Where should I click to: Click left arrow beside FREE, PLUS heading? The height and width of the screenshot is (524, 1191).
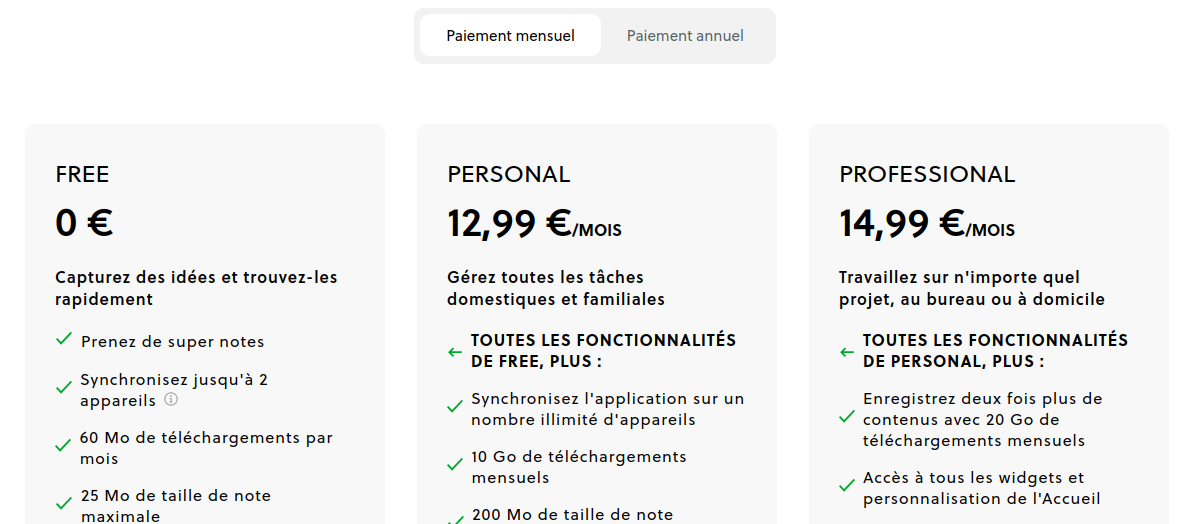(455, 352)
